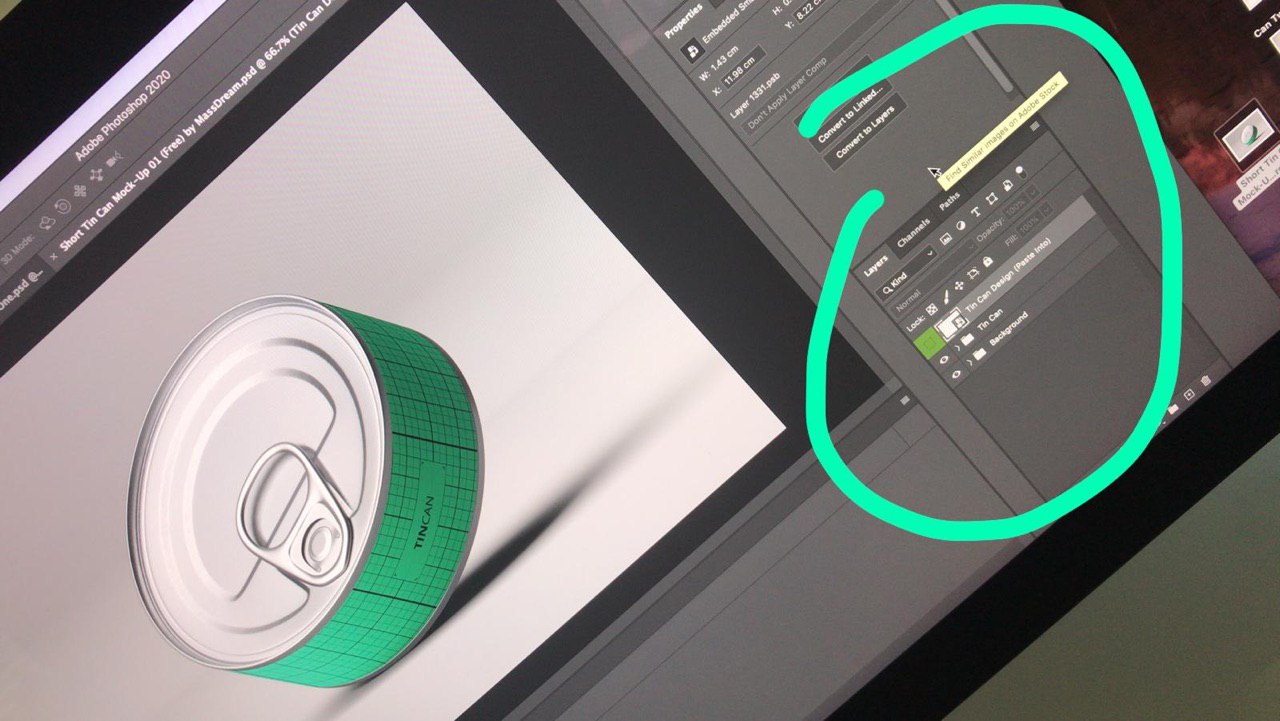Click the Tin Can group folder icon
The width and height of the screenshot is (1280, 721).
[967, 338]
